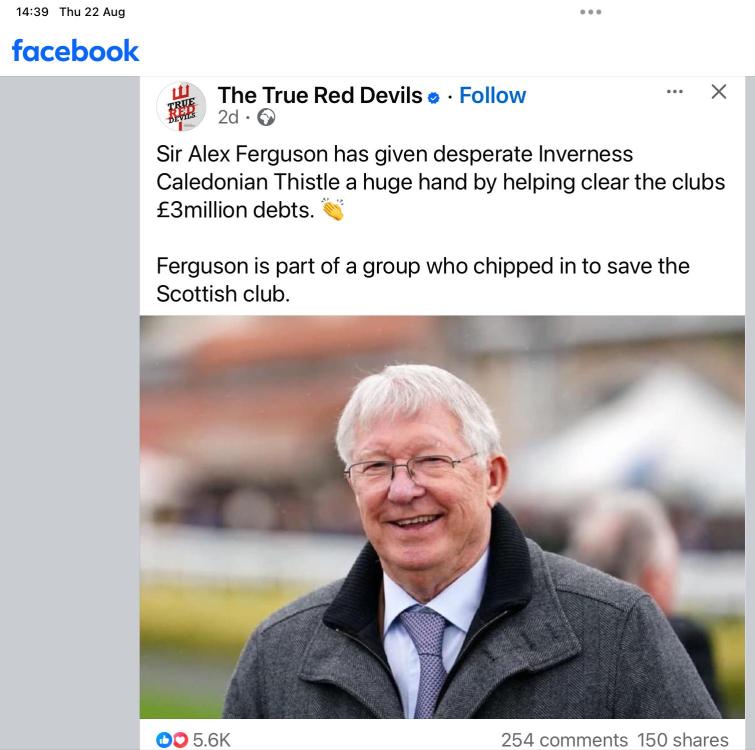Click the Thu 22 Aug date
Screen dimensions: 755x750
92,12
